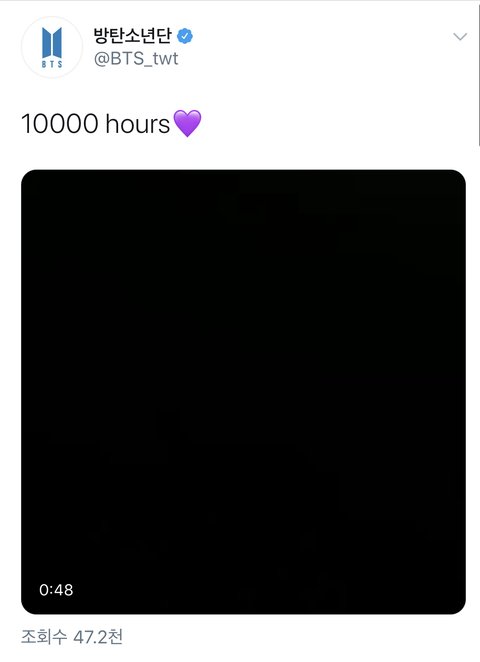Click the word "hours" in the tweet

[138, 124]
